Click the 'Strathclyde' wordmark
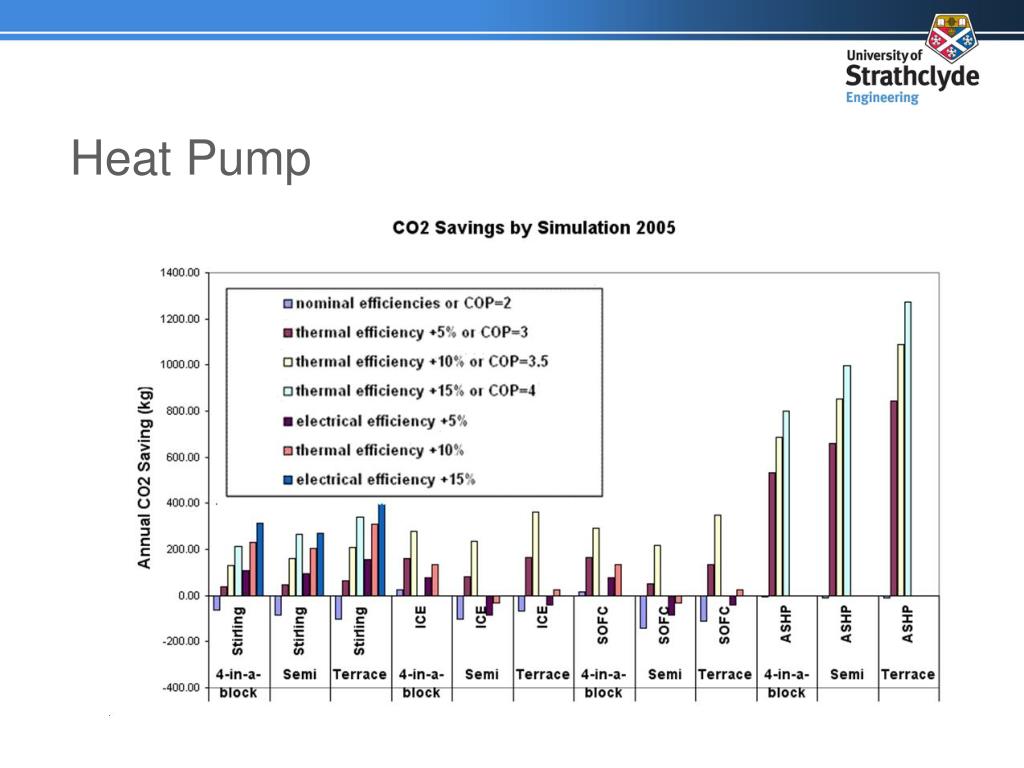Image resolution: width=1024 pixels, height=768 pixels. pyautogui.click(x=912, y=76)
